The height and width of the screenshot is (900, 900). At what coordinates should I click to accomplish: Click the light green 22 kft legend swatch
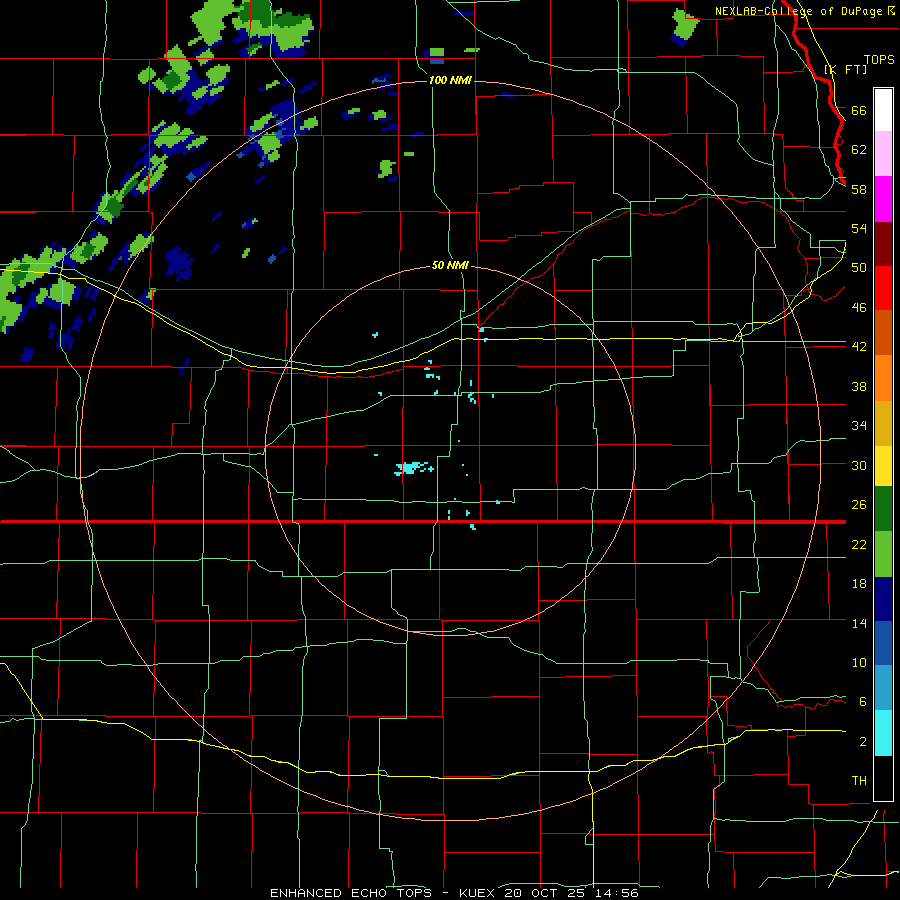pyautogui.click(x=883, y=554)
